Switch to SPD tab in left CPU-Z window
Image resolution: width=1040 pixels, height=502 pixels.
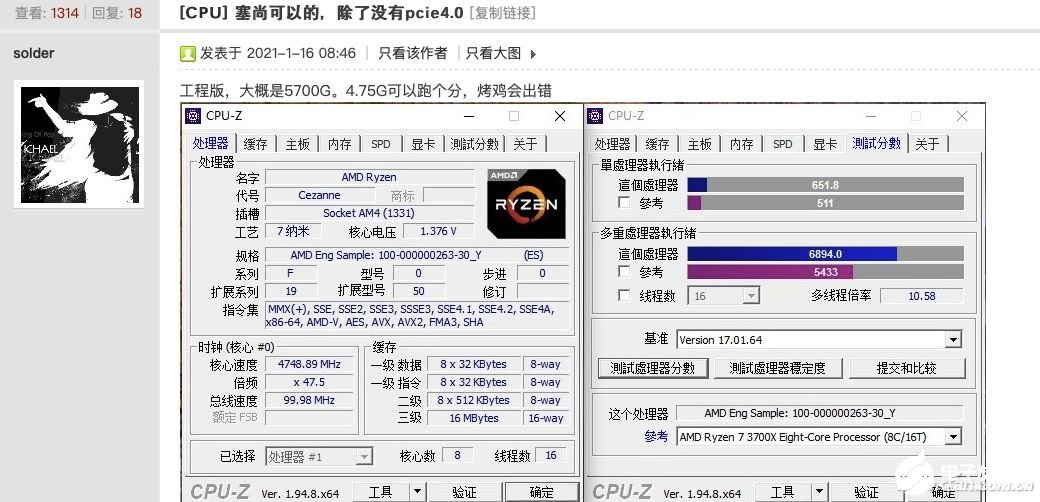pyautogui.click(x=381, y=144)
